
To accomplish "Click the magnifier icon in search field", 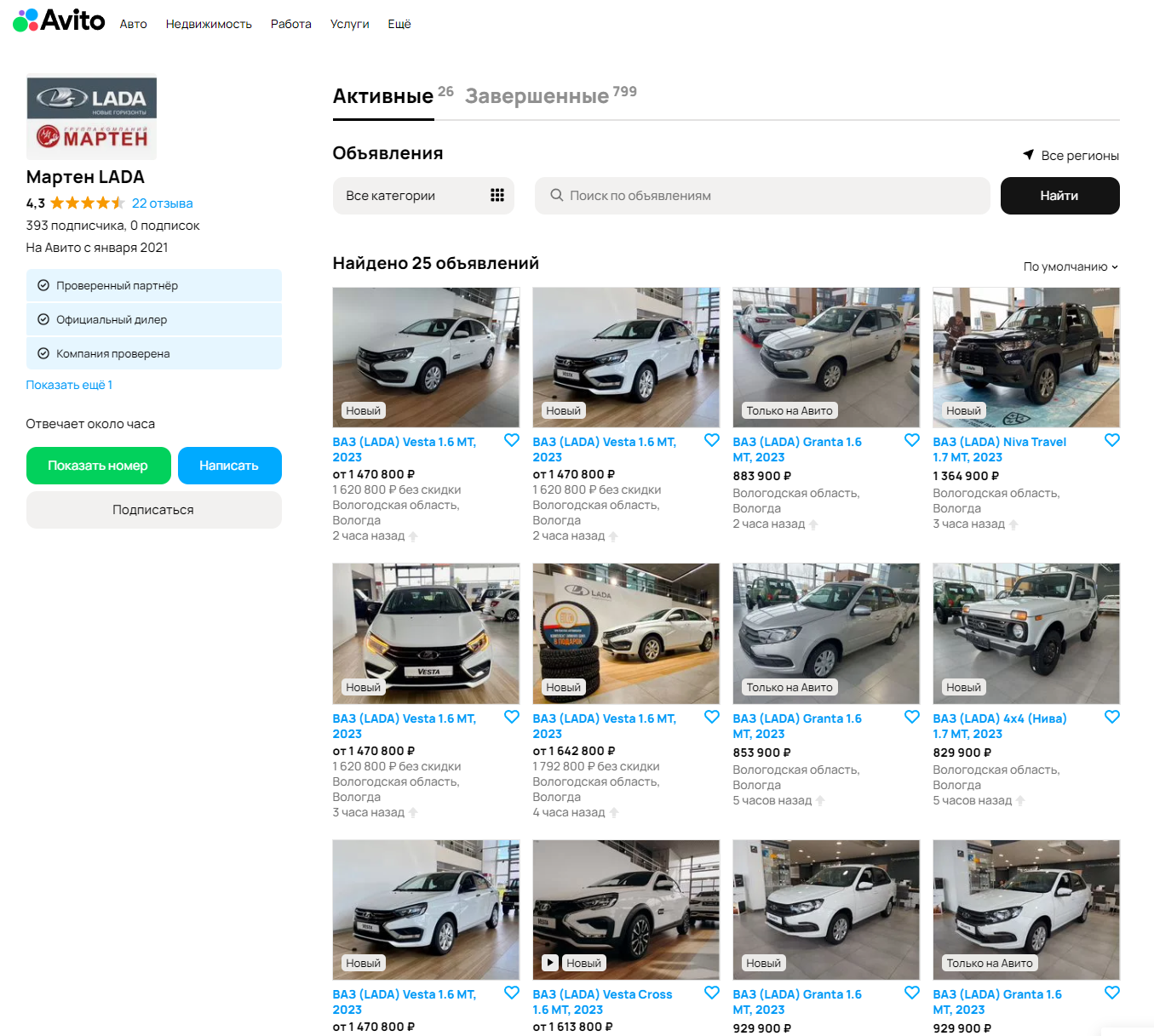I will point(556,196).
